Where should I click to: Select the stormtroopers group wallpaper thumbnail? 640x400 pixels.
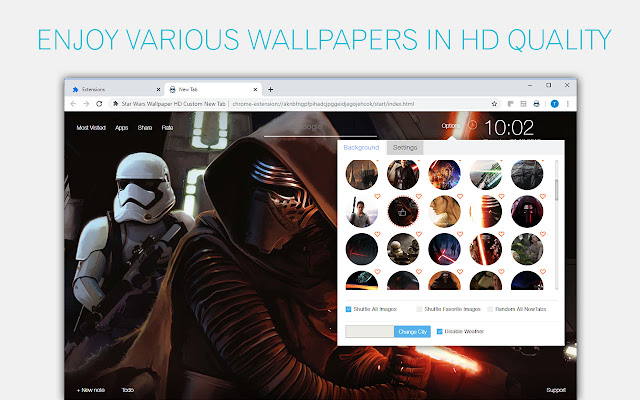click(x=403, y=249)
